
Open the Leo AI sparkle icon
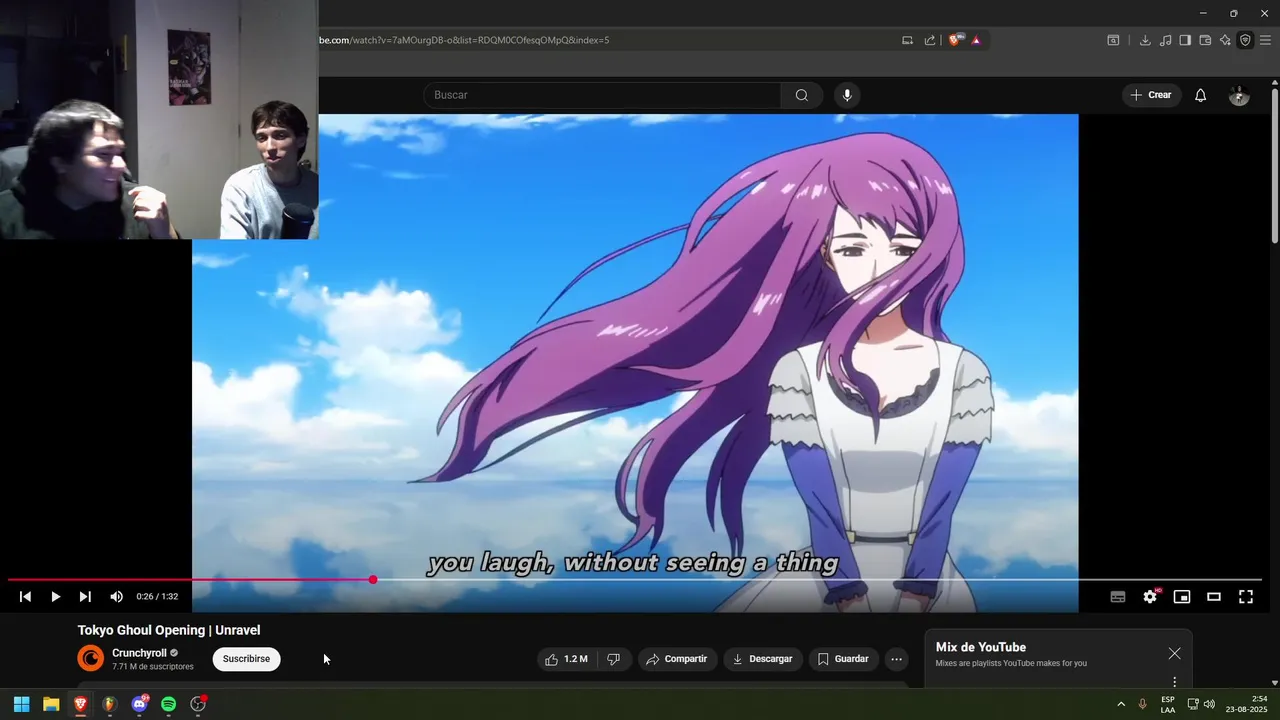tap(1225, 40)
